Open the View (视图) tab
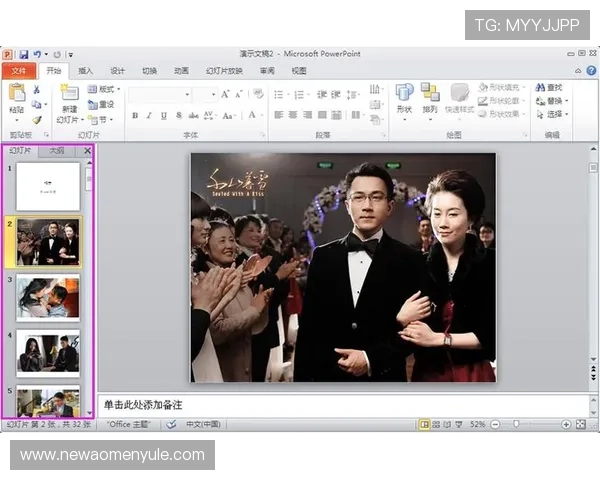600x480 pixels. click(x=299, y=71)
